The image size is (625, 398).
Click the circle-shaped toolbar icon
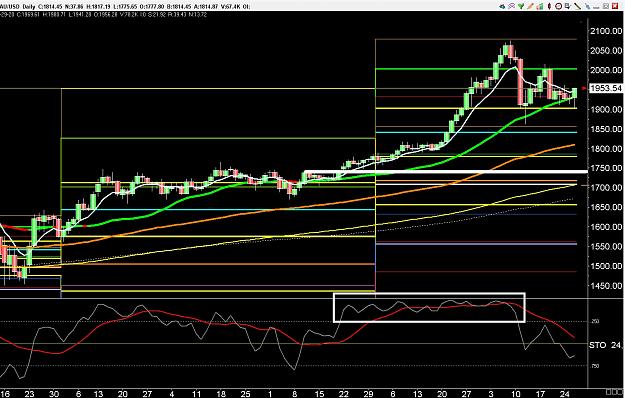coord(558,6)
